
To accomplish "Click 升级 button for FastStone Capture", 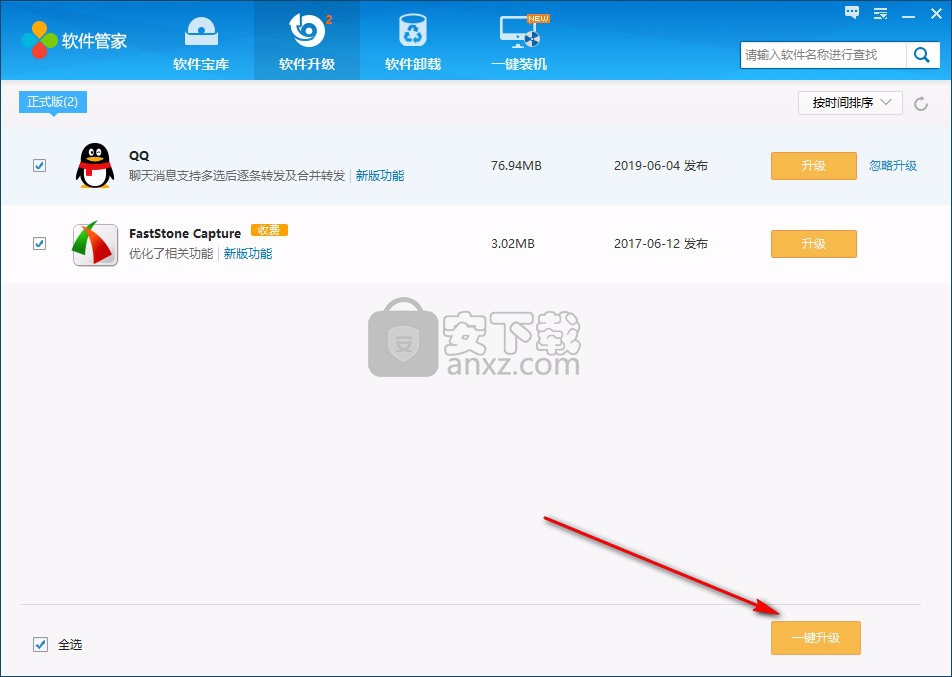I will 814,243.
